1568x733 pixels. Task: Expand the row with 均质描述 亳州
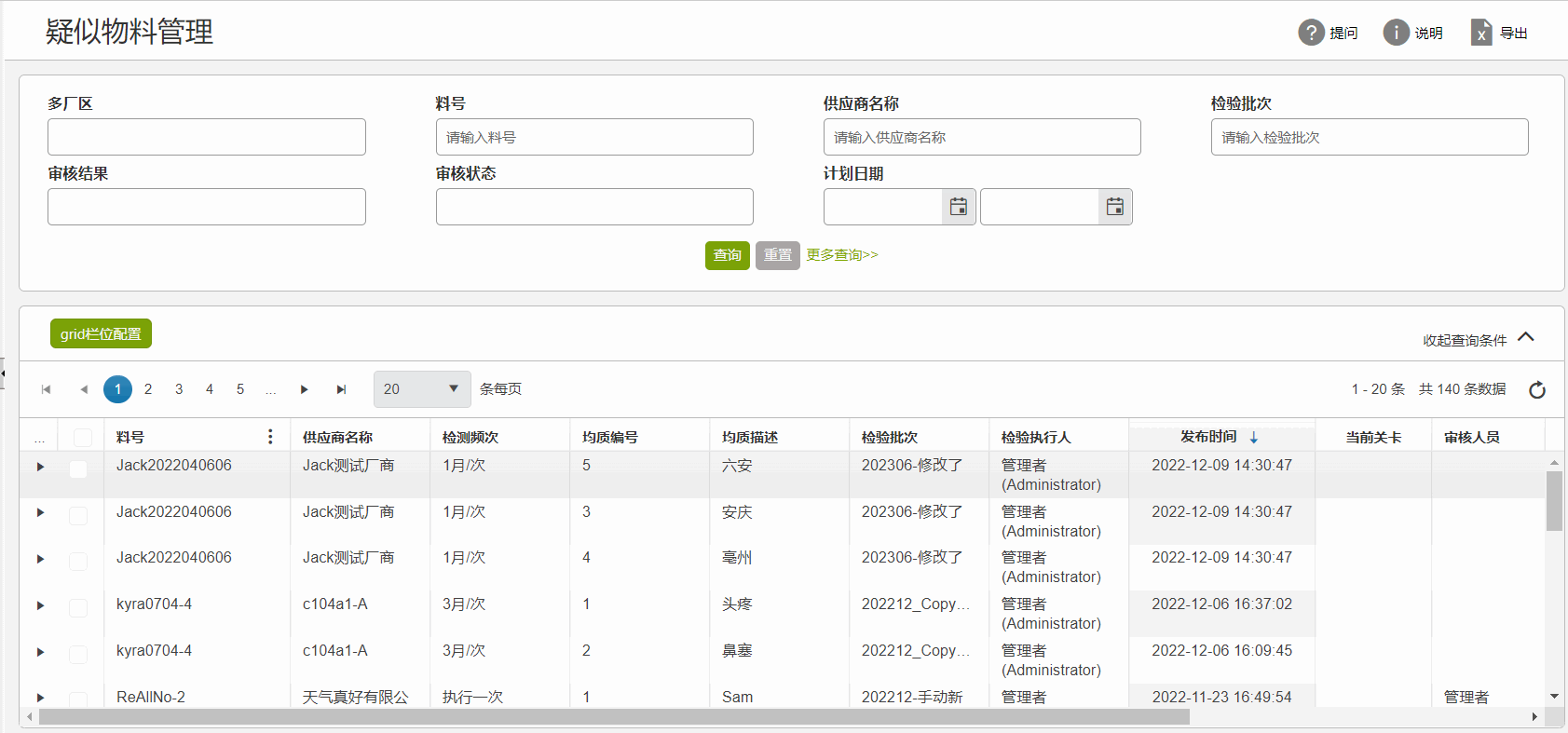click(40, 559)
